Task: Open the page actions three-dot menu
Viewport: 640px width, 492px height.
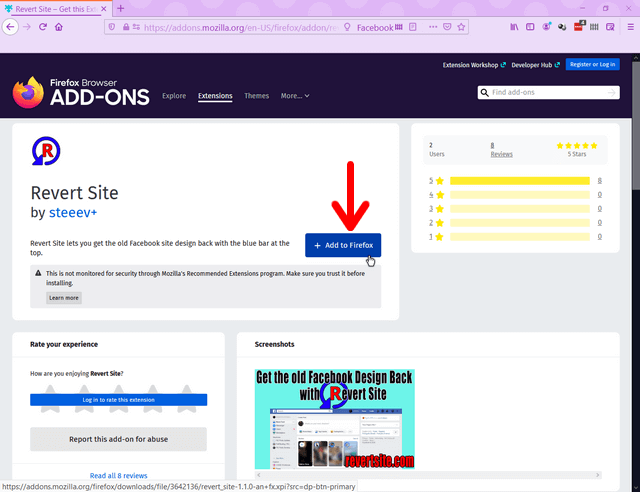Action: coord(433,27)
